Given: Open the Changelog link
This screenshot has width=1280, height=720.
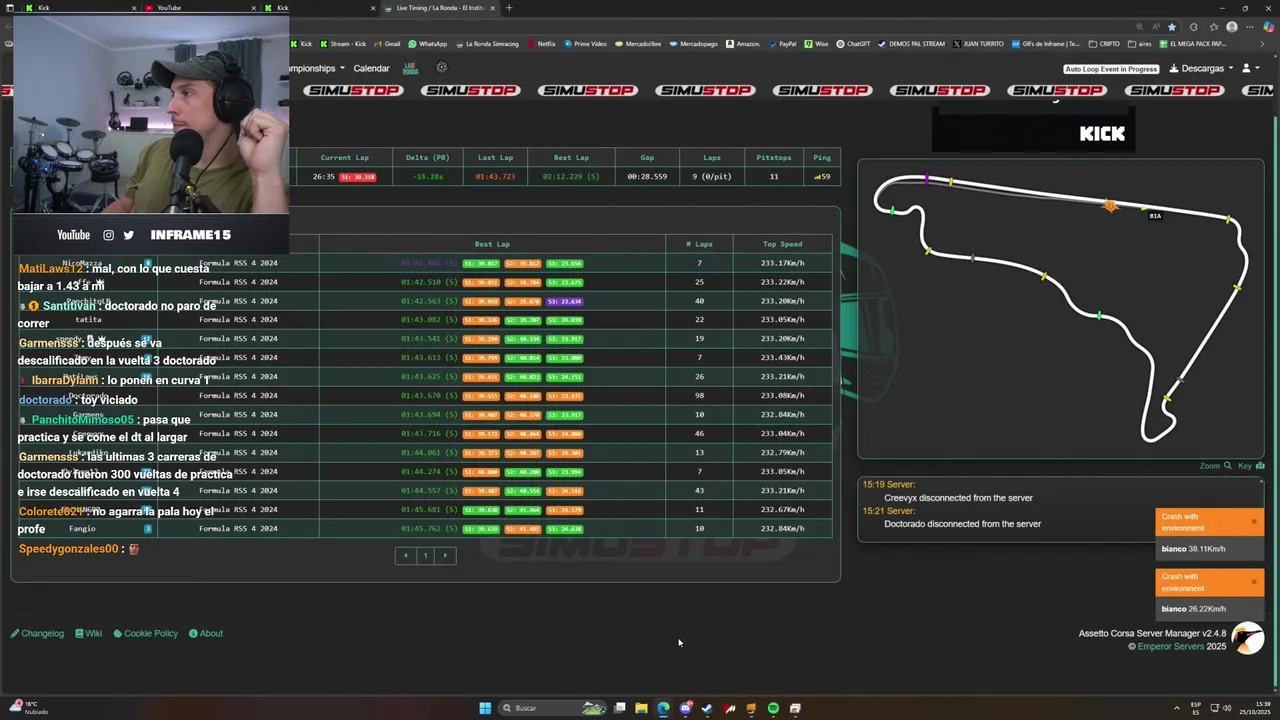Looking at the screenshot, I should [37, 633].
